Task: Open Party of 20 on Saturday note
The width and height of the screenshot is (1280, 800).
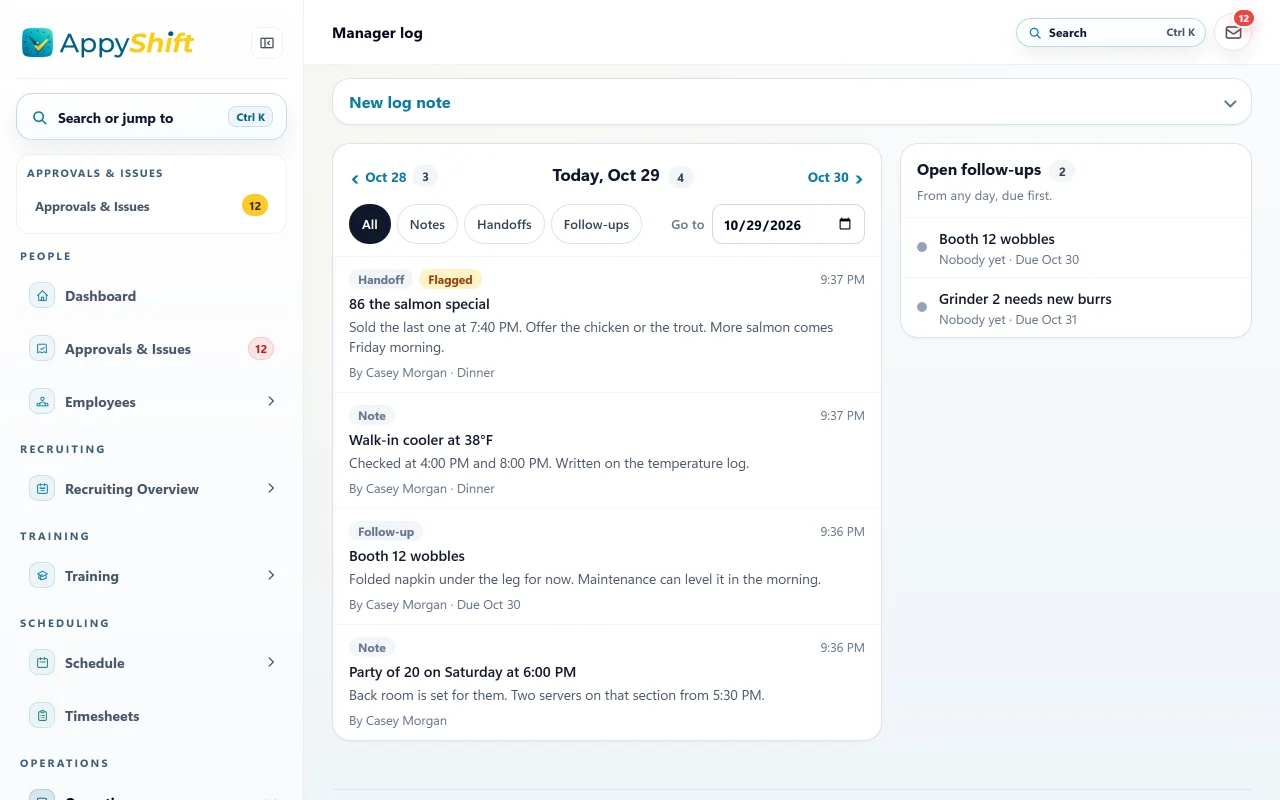Action: pos(607,683)
